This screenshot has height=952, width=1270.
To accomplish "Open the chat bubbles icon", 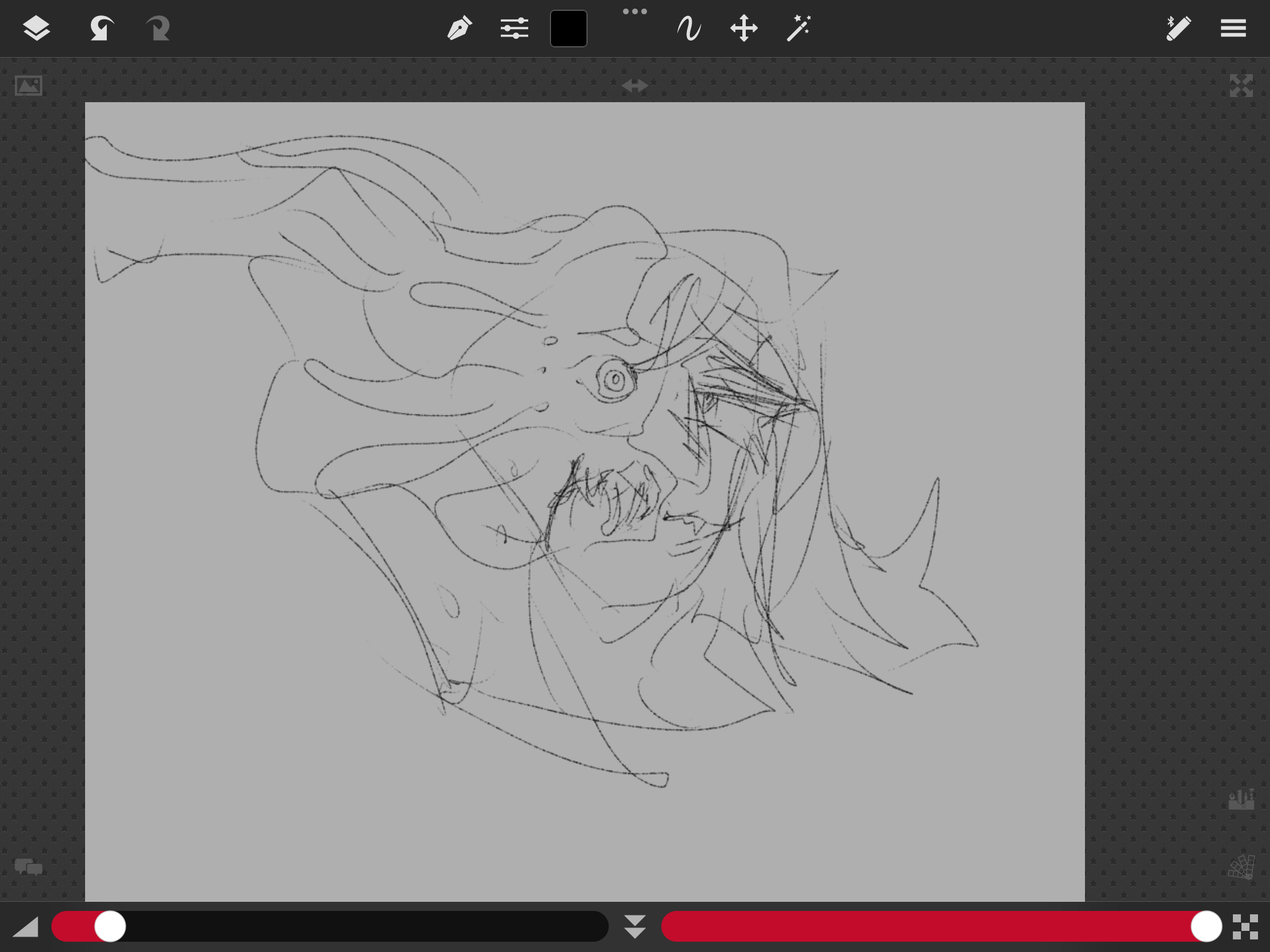I will pos(29,866).
